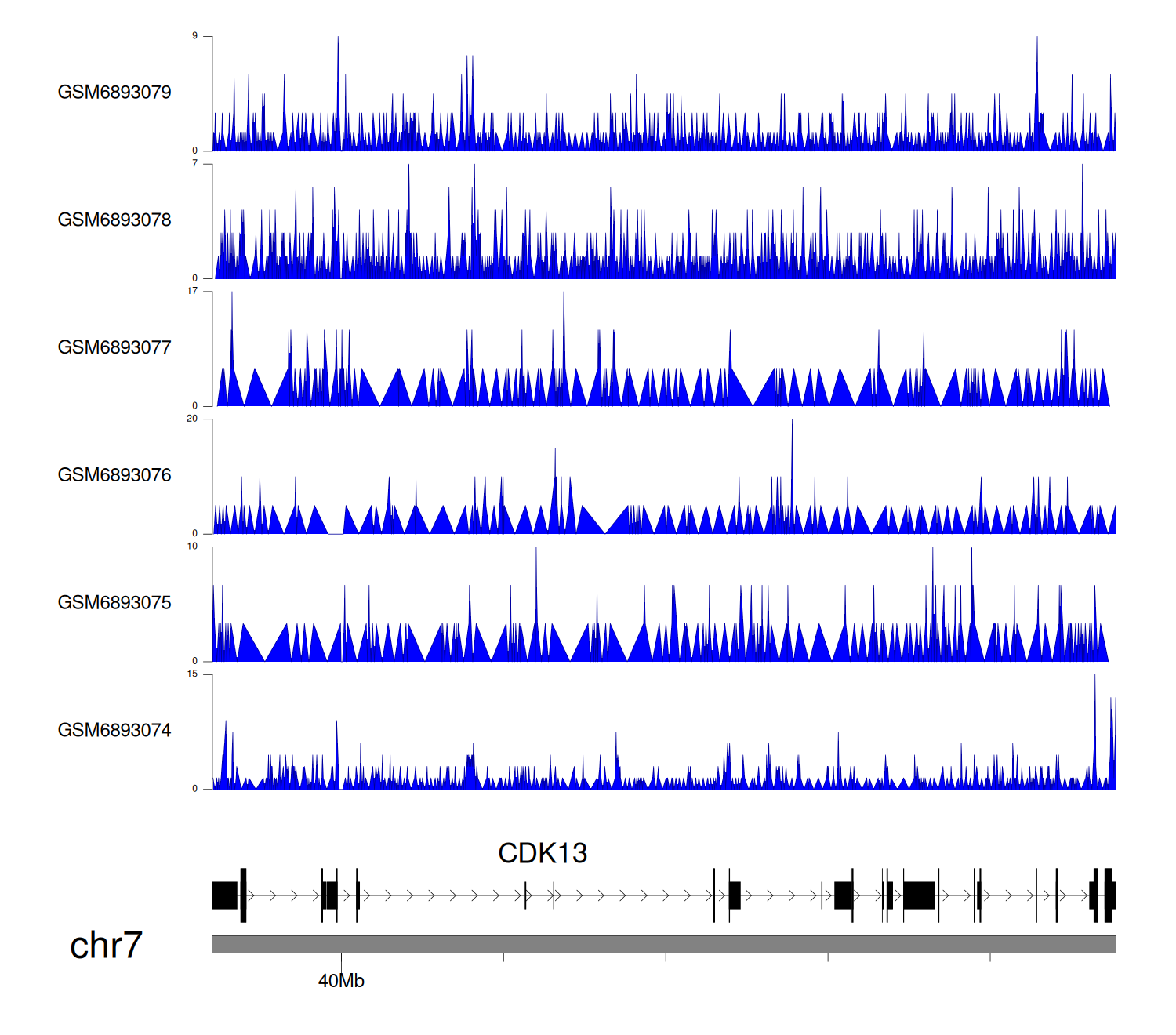
Task: Click the y-axis maximum value 9
Action: pos(195,36)
